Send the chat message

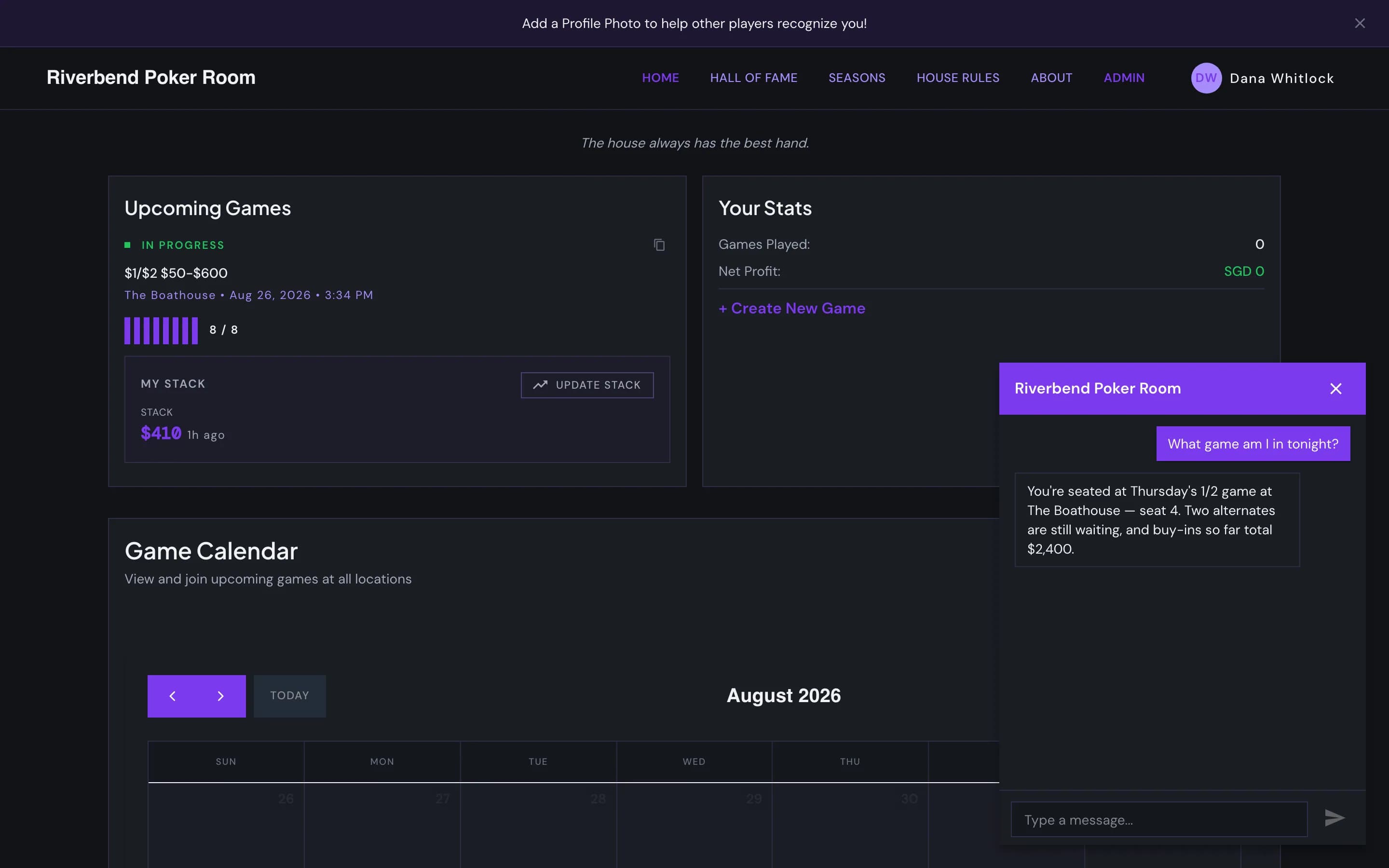tap(1335, 818)
